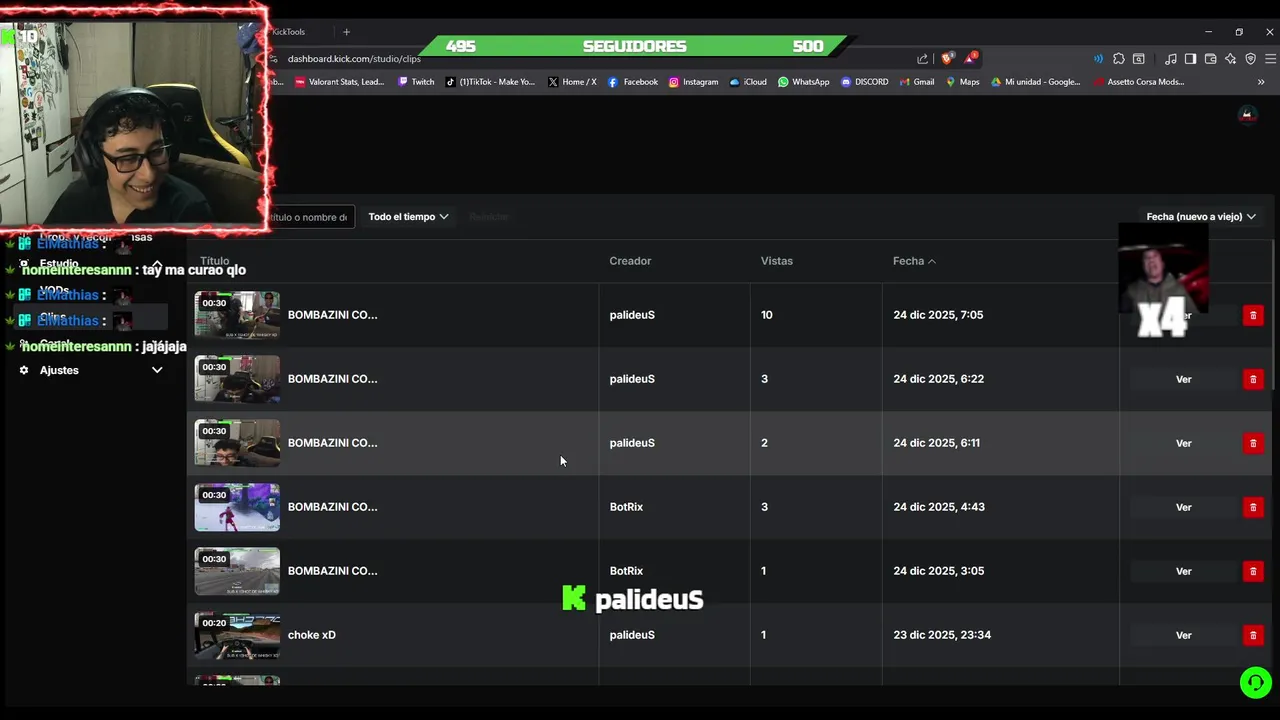Open the WhatsApp bookmark
The image size is (1280, 720).
click(x=803, y=82)
